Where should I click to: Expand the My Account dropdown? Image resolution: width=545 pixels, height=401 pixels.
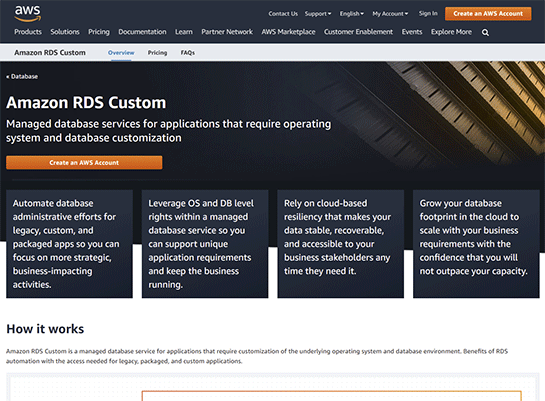click(x=390, y=14)
